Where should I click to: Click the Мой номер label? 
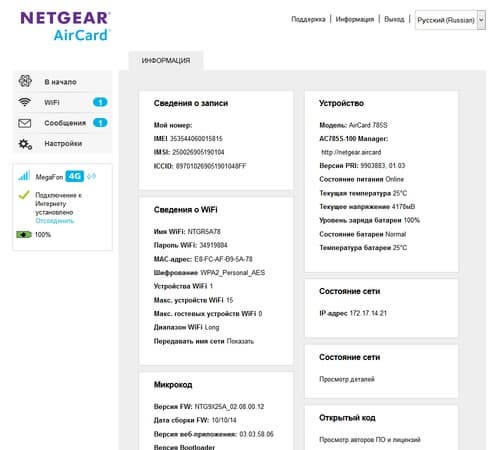point(173,125)
